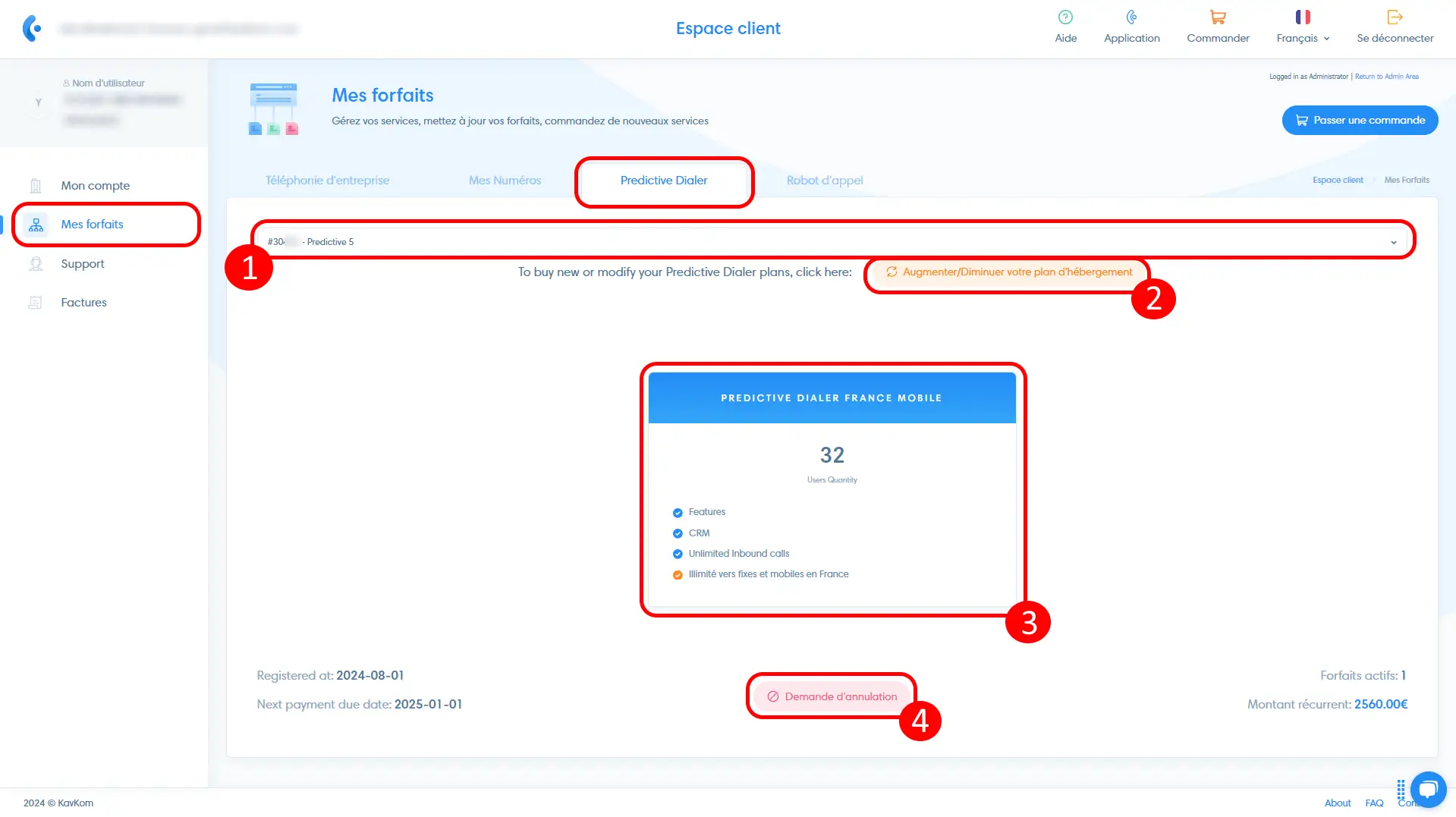Open the FAQ footer link
This screenshot has height=817, width=1456.
(1373, 803)
